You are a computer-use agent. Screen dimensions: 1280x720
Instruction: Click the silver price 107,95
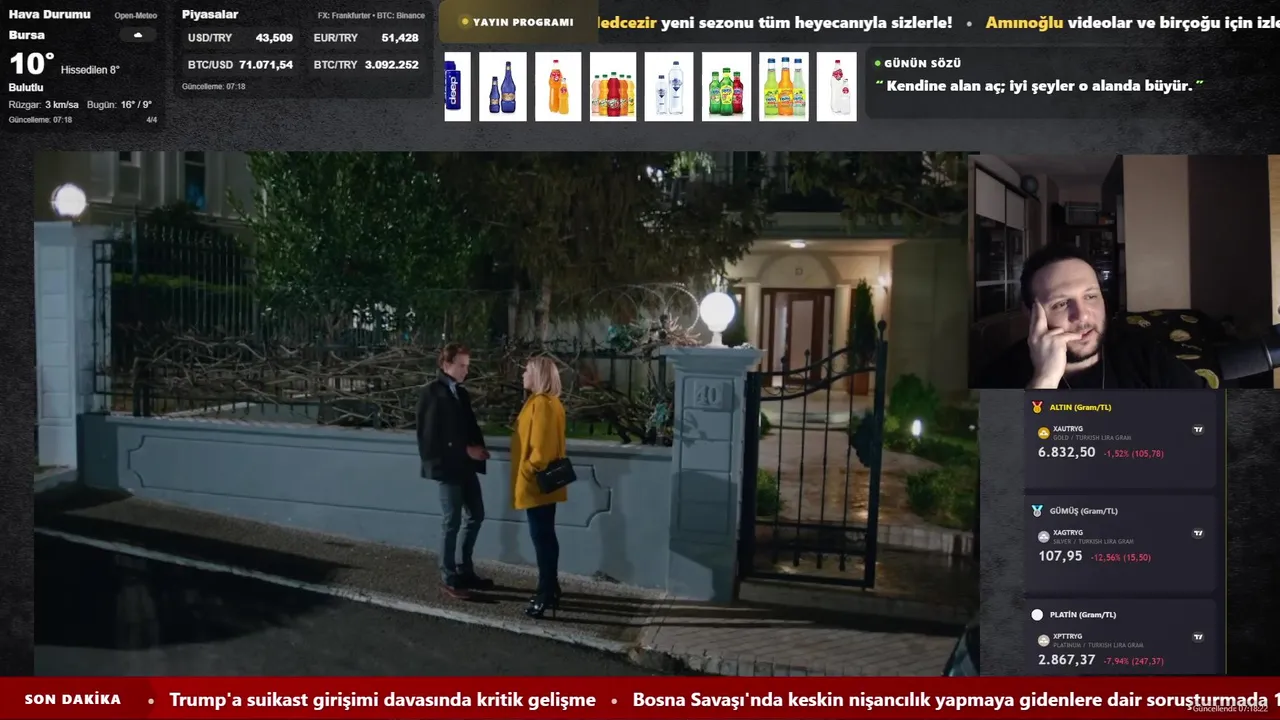coord(1060,556)
